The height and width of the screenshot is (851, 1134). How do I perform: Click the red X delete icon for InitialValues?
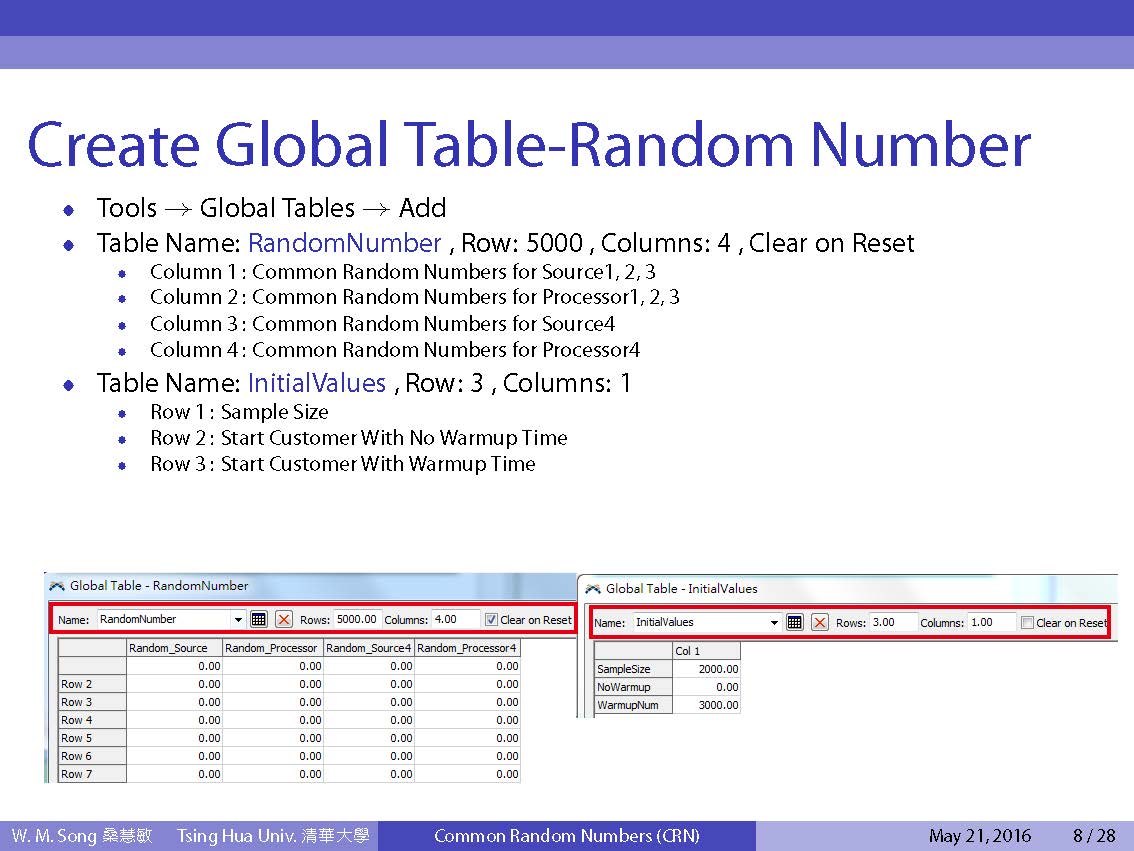pyautogui.click(x=820, y=622)
